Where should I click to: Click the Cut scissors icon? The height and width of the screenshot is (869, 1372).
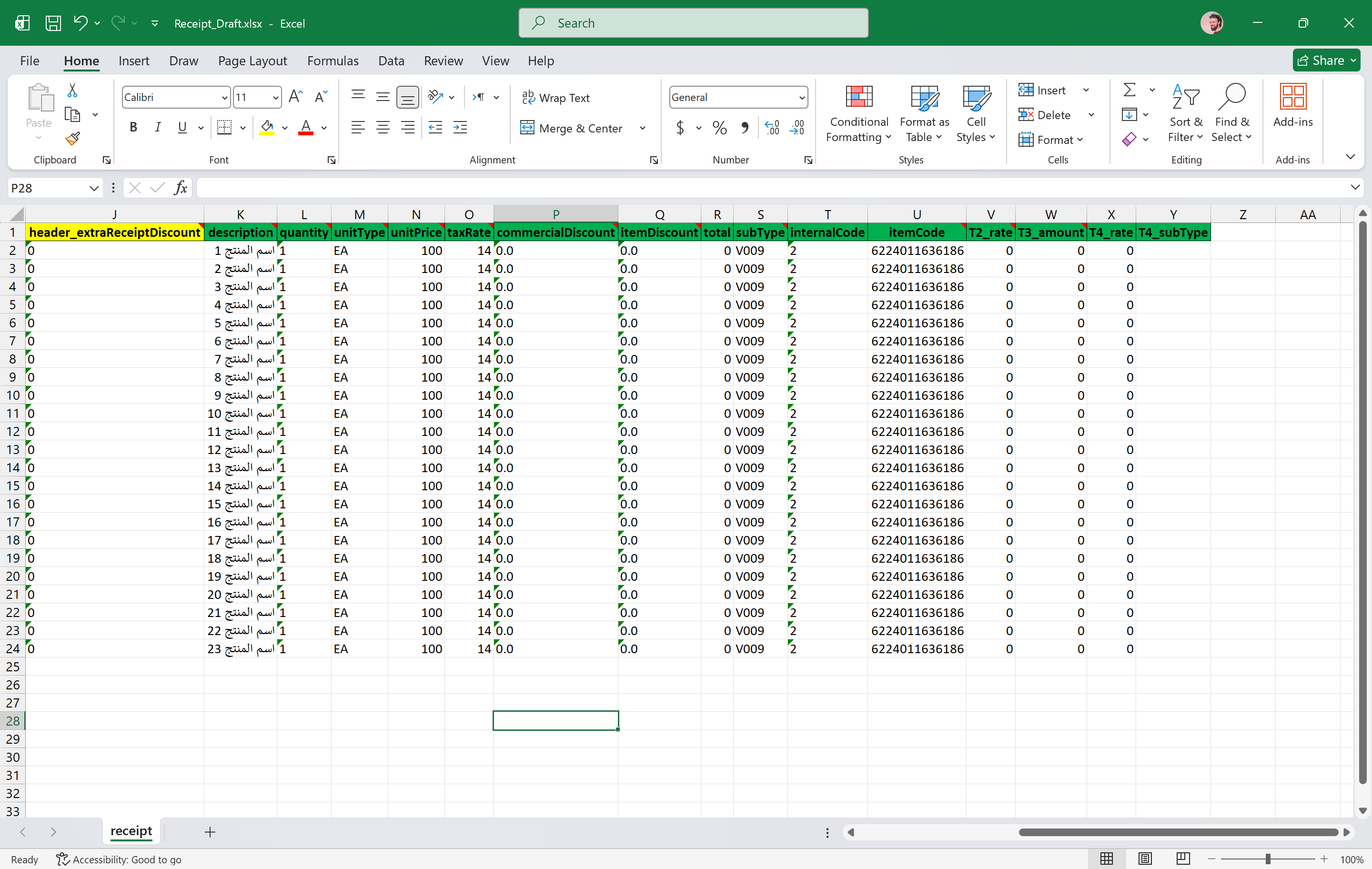pos(72,90)
